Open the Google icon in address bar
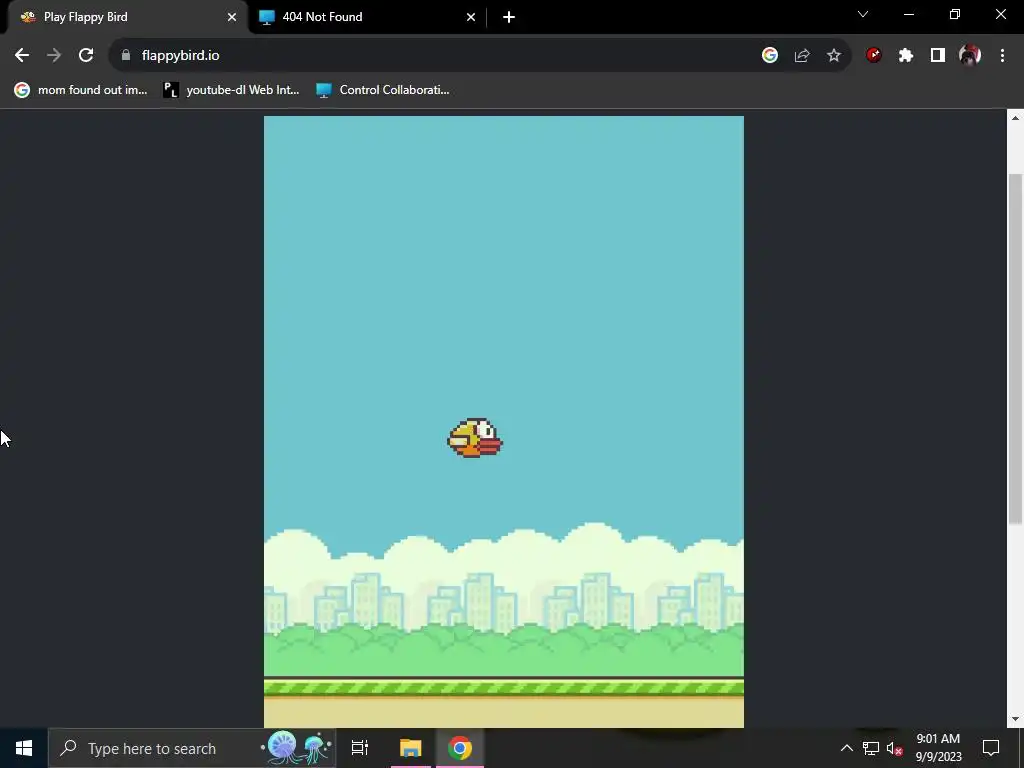The image size is (1024, 768). coord(770,56)
